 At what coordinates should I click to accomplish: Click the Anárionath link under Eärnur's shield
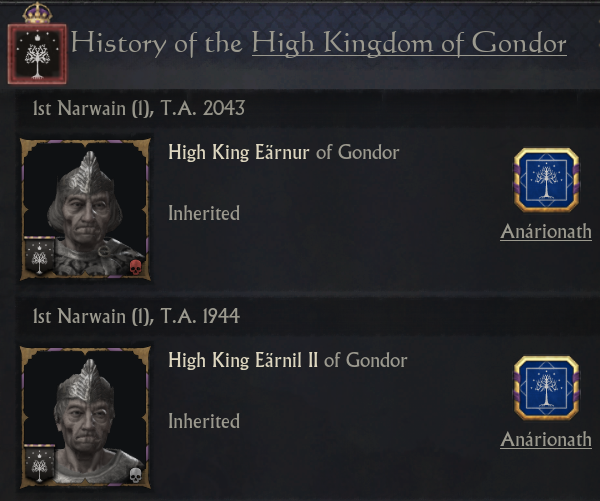click(546, 232)
